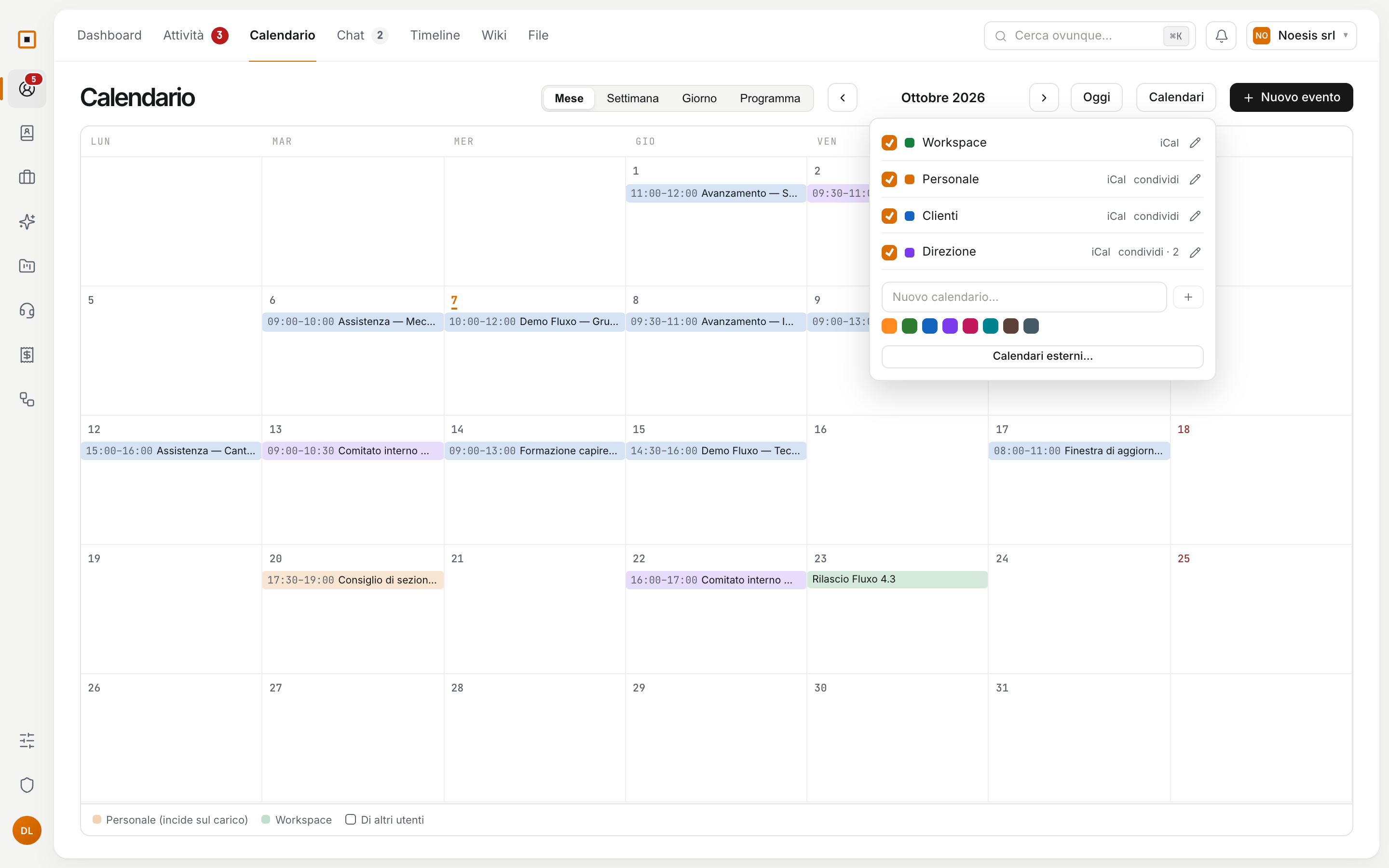Image resolution: width=1389 pixels, height=868 pixels.
Task: Enable the Di altri utenti checkbox
Action: tap(350, 819)
